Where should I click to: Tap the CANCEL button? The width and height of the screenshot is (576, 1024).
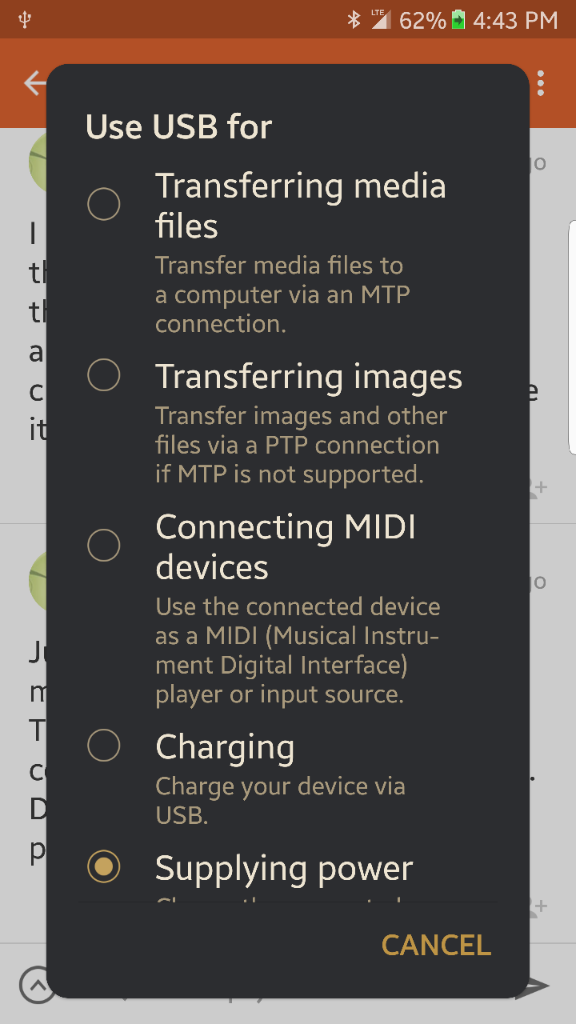tap(436, 945)
